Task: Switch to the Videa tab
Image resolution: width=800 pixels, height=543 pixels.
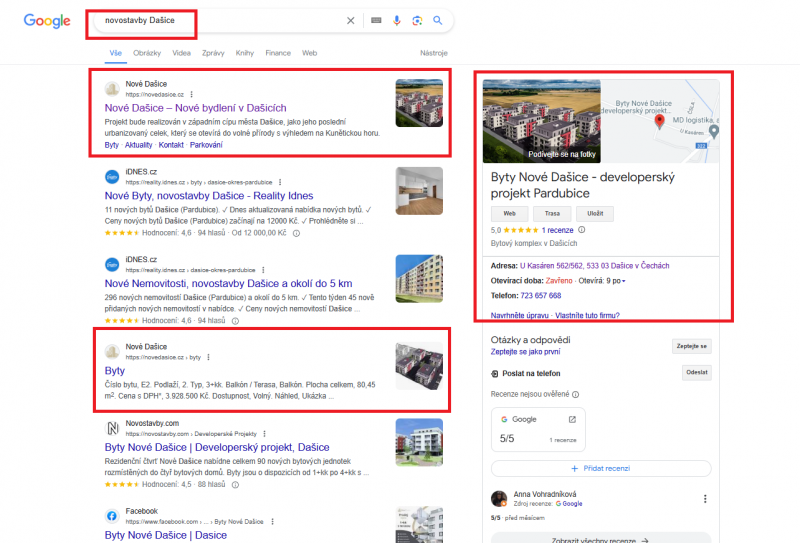Action: tap(181, 53)
